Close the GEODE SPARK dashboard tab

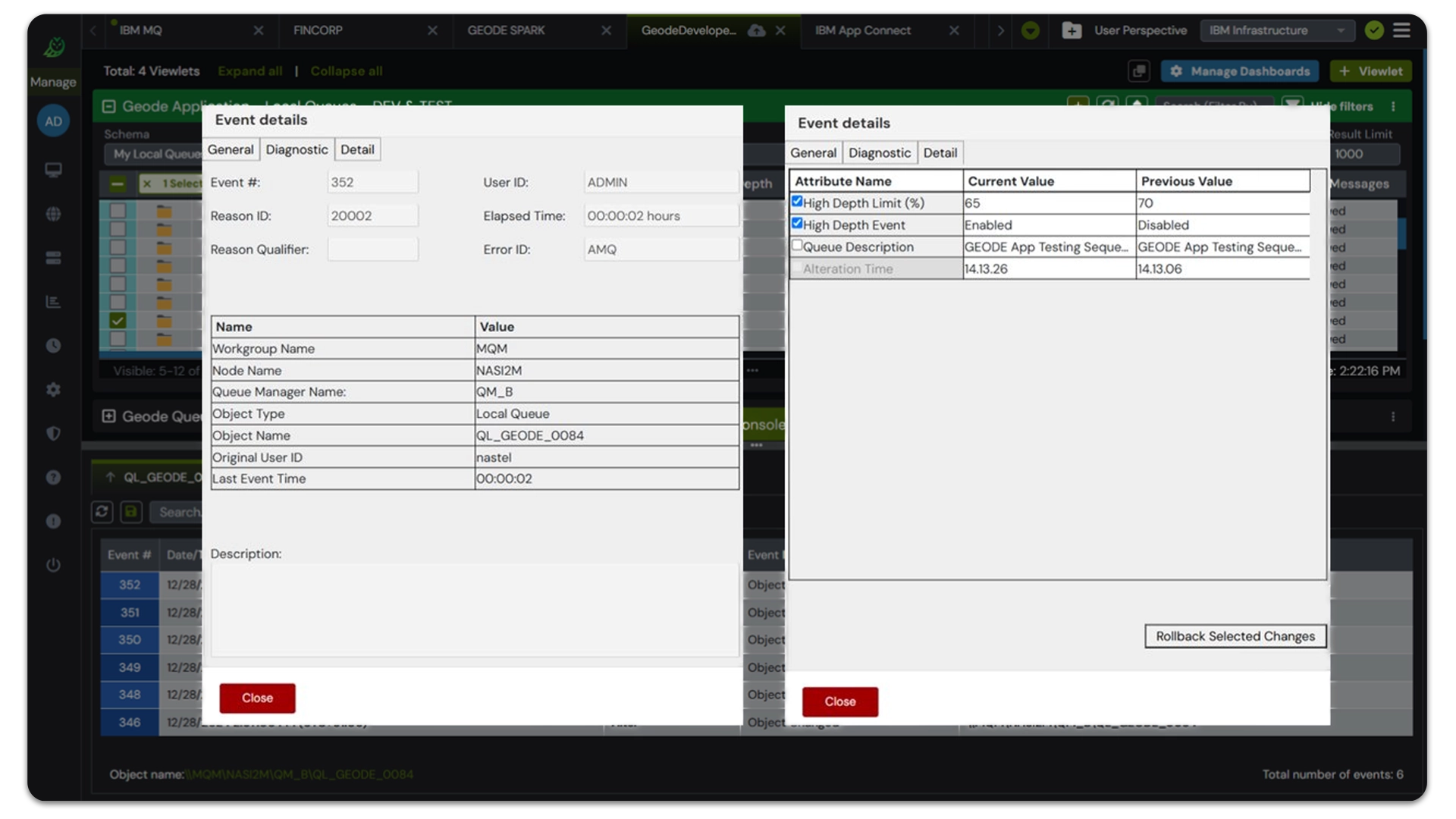(606, 30)
